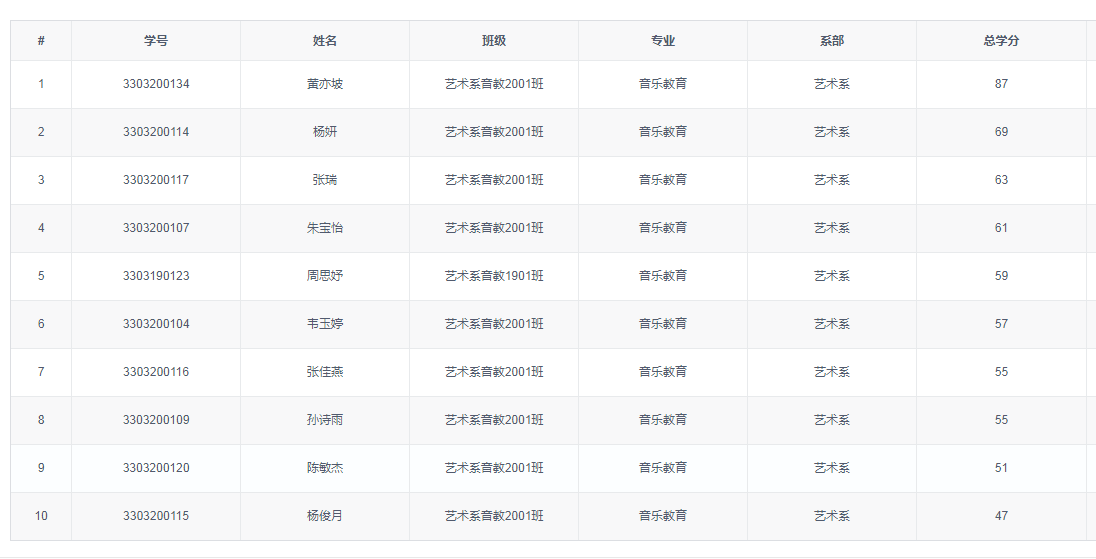Select the 班级 column header

click(493, 41)
